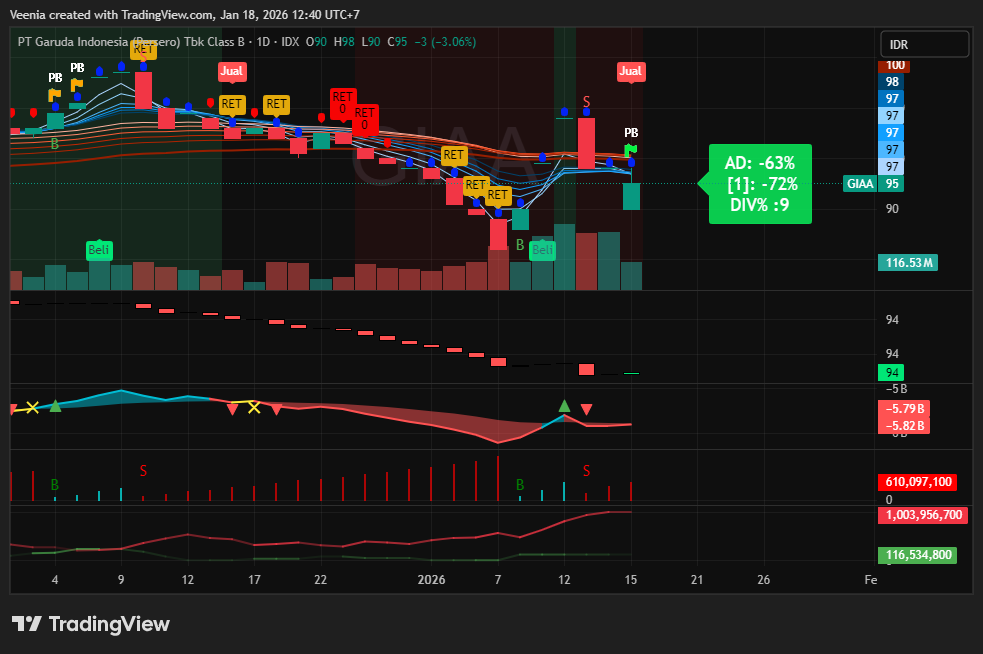The image size is (983, 654).
Task: Click the 116.53 M volume tag
Action: click(x=908, y=263)
